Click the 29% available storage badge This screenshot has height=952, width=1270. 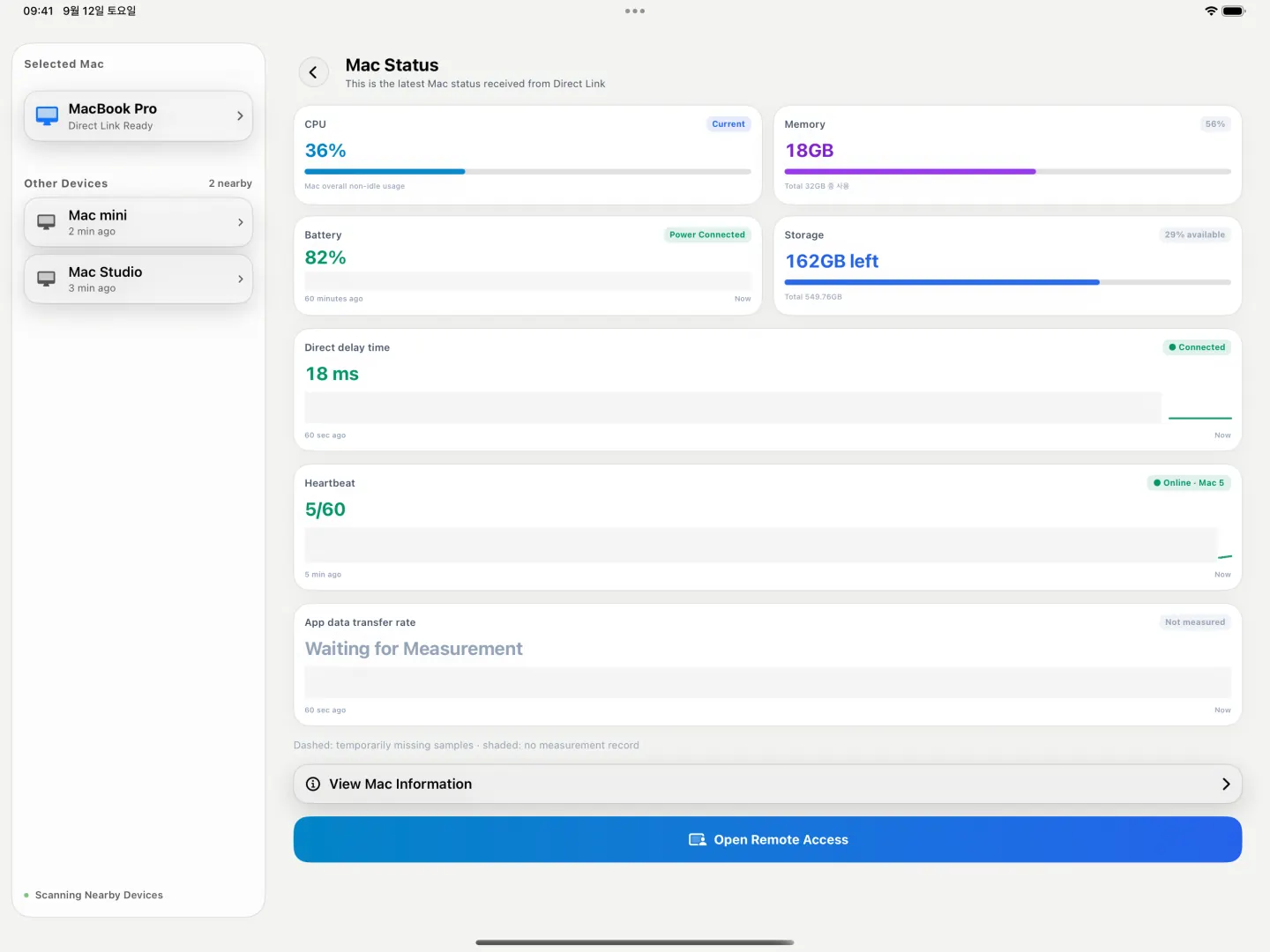coord(1195,234)
